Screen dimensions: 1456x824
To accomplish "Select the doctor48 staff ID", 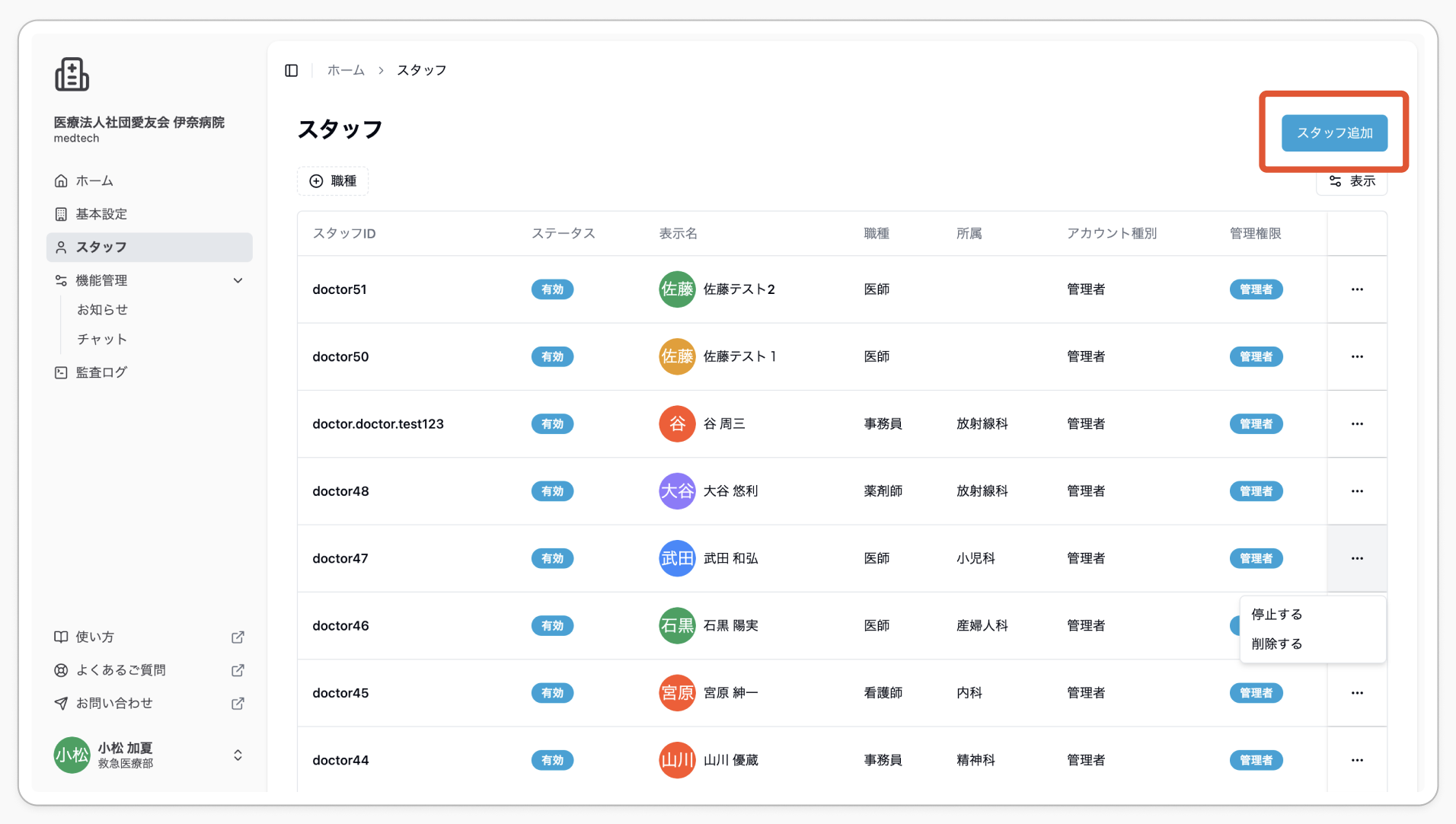I will (340, 491).
